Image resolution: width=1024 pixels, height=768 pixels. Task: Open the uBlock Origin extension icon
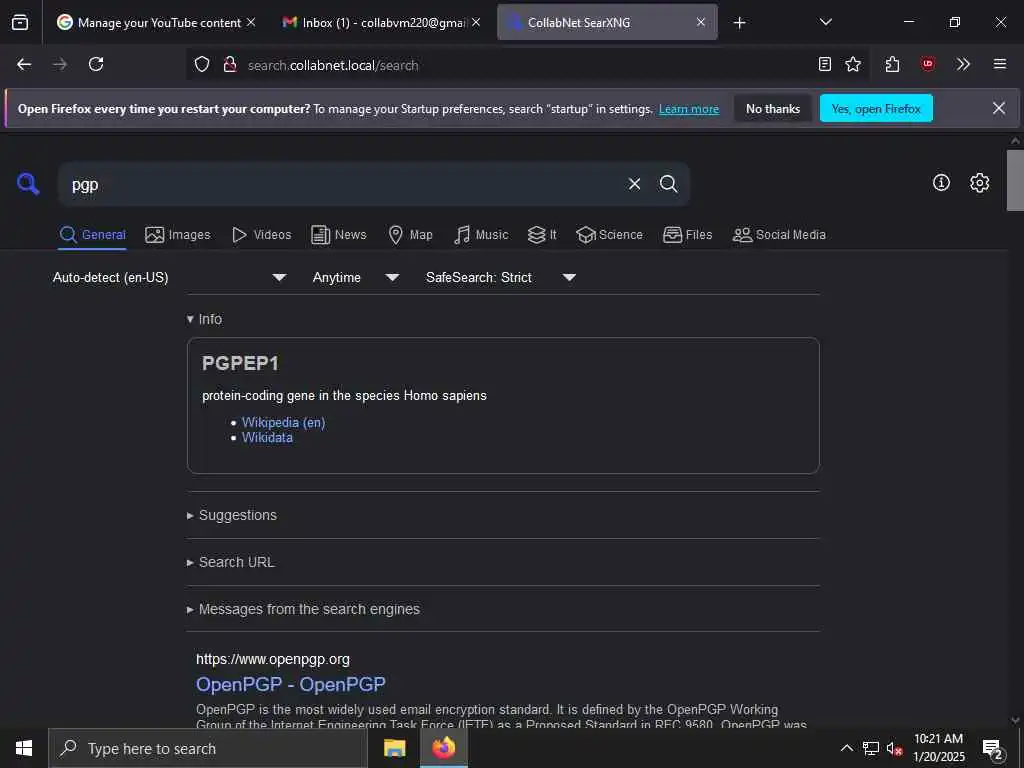928,64
